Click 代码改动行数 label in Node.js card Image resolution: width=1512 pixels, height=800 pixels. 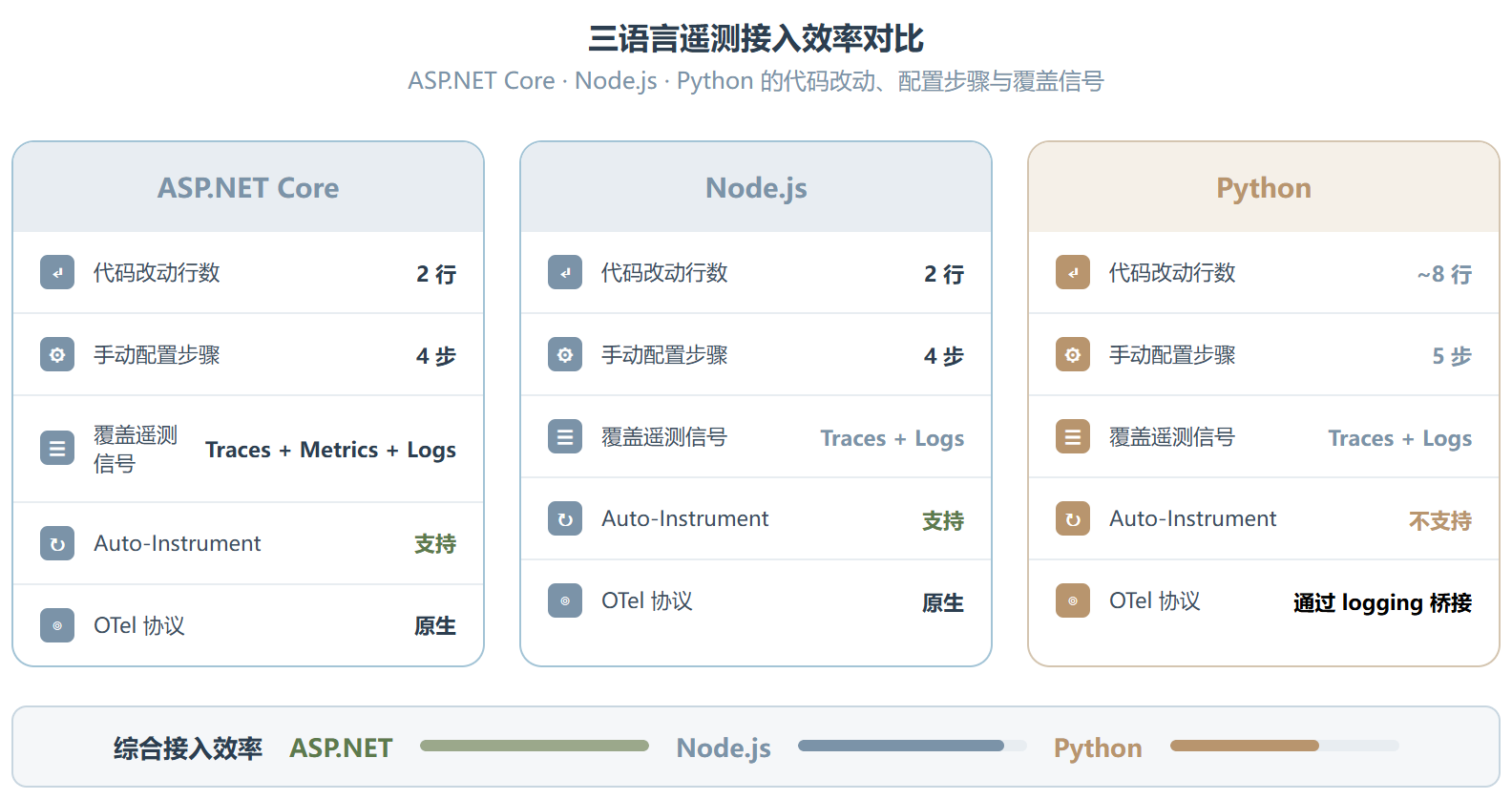(664, 273)
